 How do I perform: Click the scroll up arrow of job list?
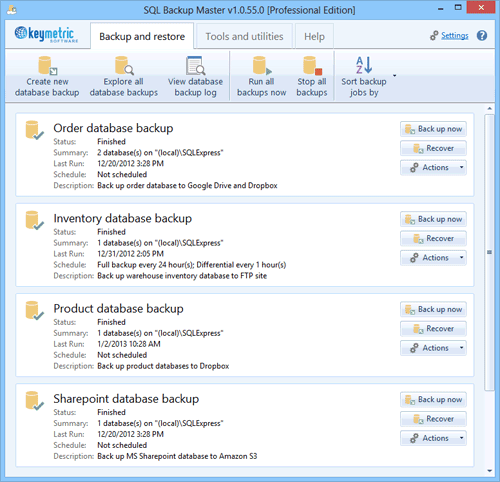point(489,109)
